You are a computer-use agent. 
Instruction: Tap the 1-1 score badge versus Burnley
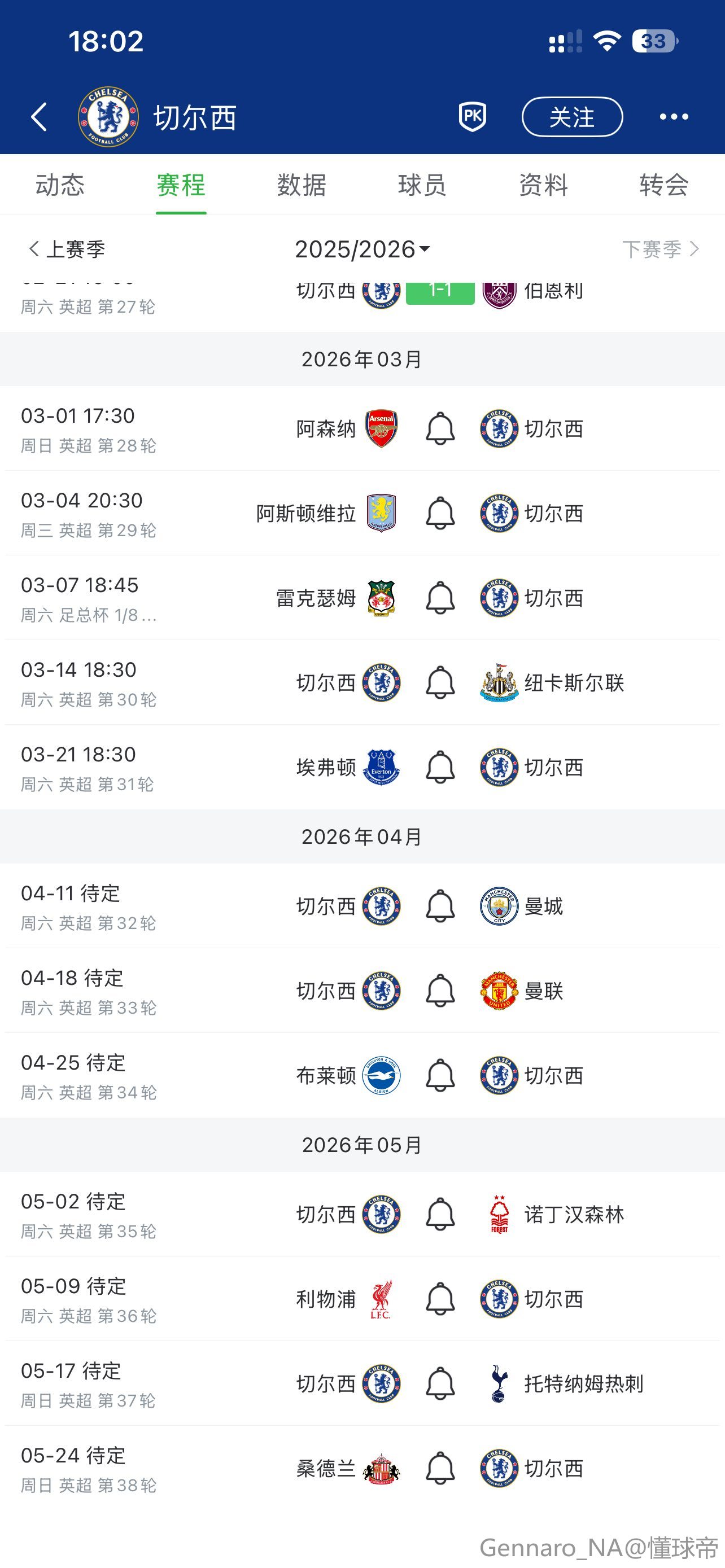[x=440, y=294]
